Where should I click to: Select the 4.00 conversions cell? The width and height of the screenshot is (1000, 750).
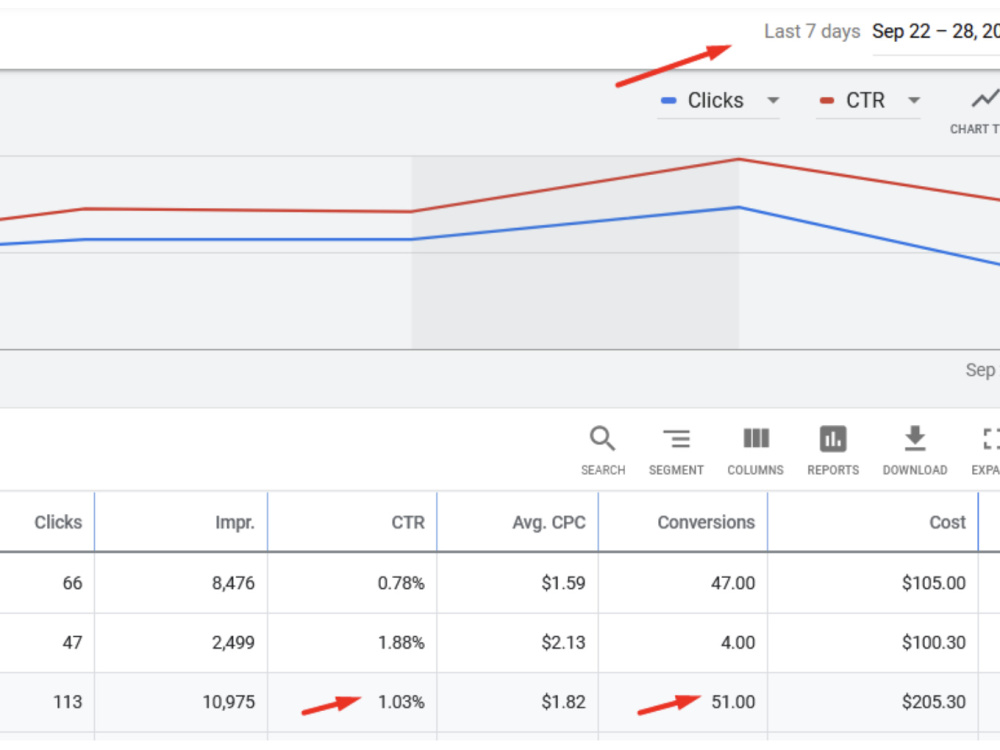tap(738, 642)
